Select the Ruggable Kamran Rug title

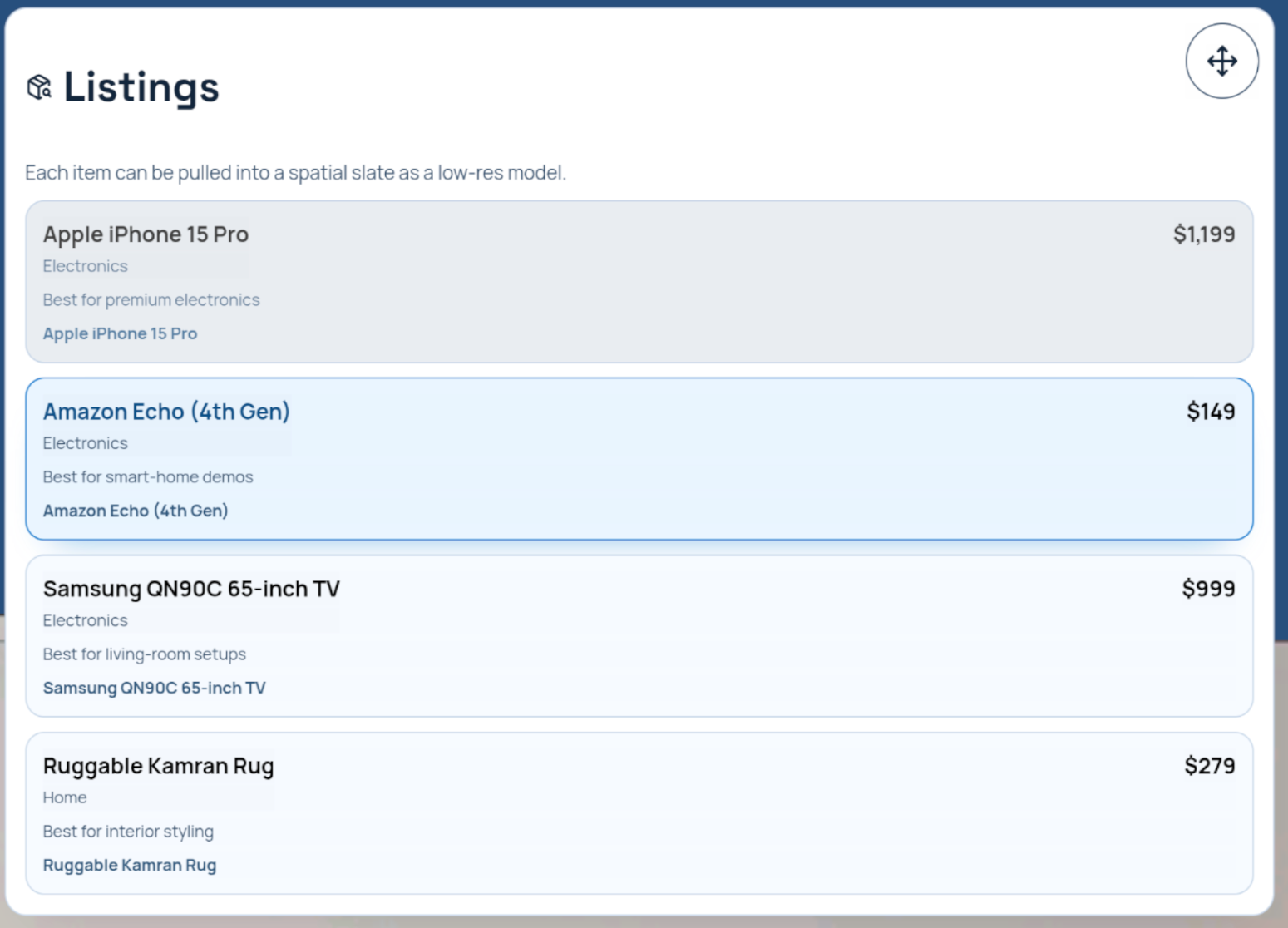[x=158, y=766]
